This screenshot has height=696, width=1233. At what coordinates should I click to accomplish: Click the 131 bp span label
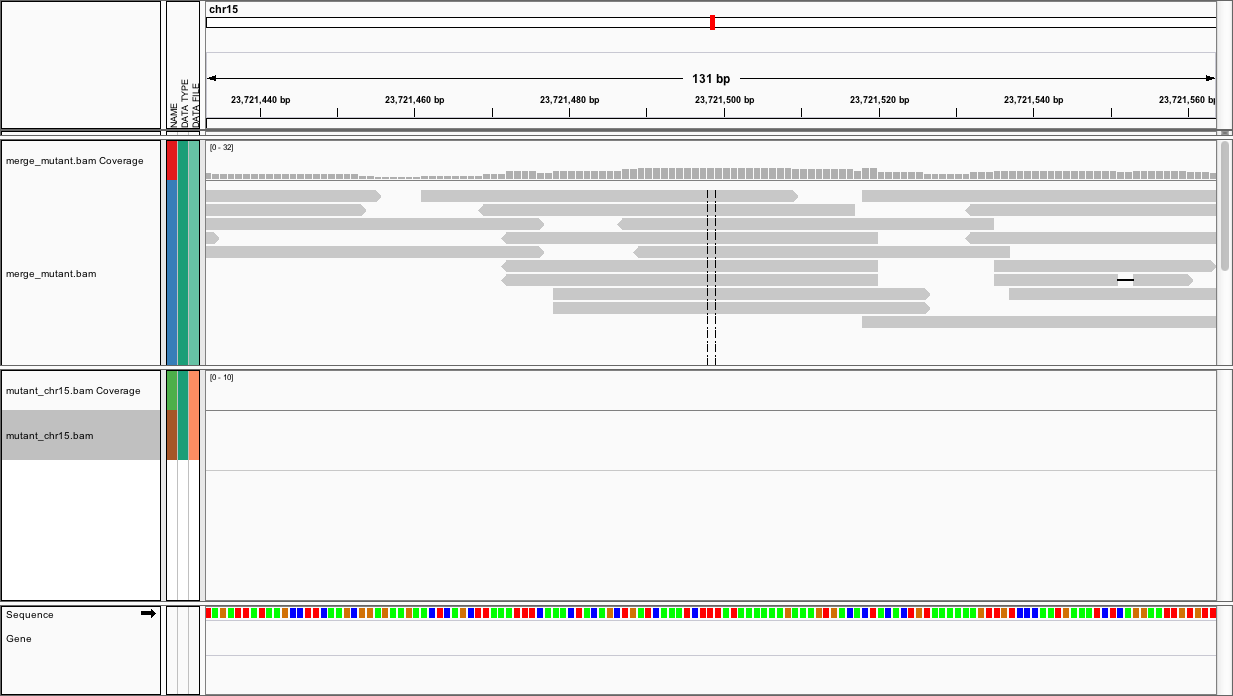coord(711,78)
